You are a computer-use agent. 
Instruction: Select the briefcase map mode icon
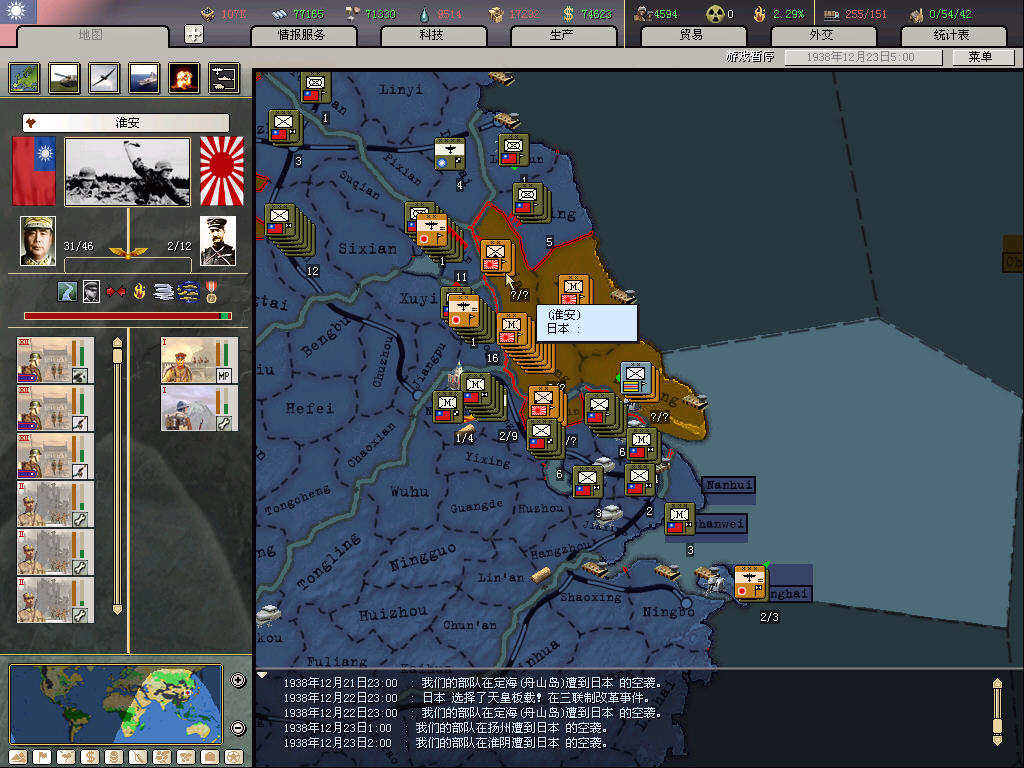click(x=210, y=757)
